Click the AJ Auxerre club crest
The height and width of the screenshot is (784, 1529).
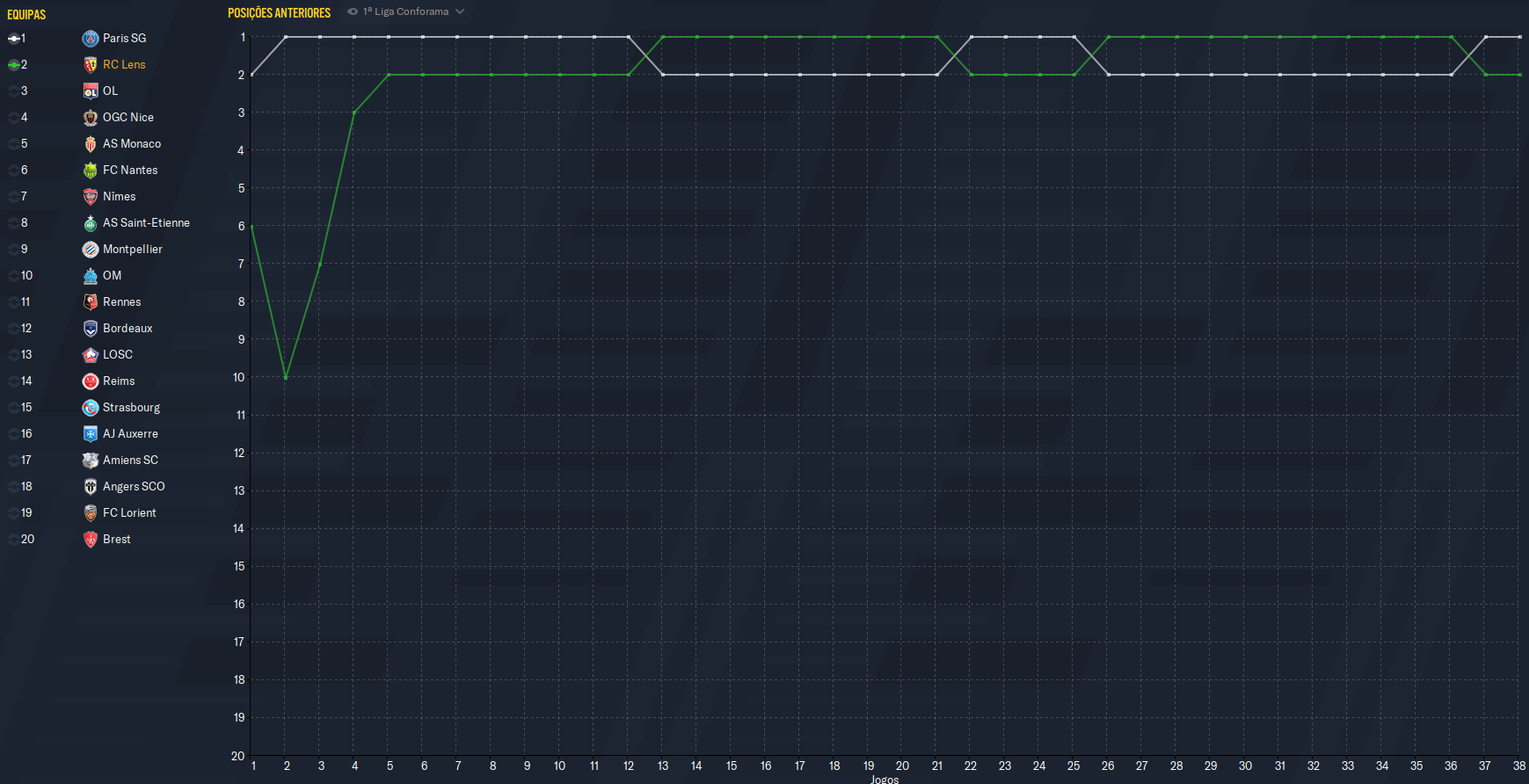[x=91, y=434]
